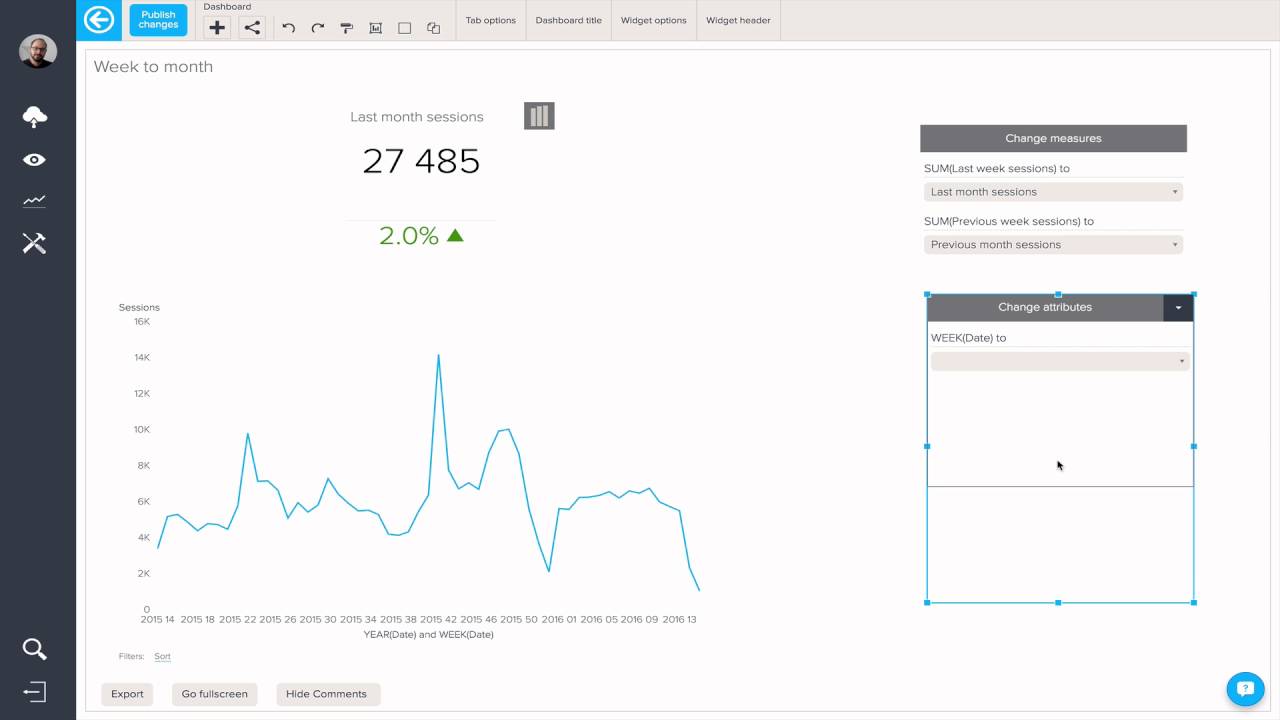1280x720 pixels.
Task: Click the 2016 13 x-axis tick label
Action: click(x=679, y=620)
